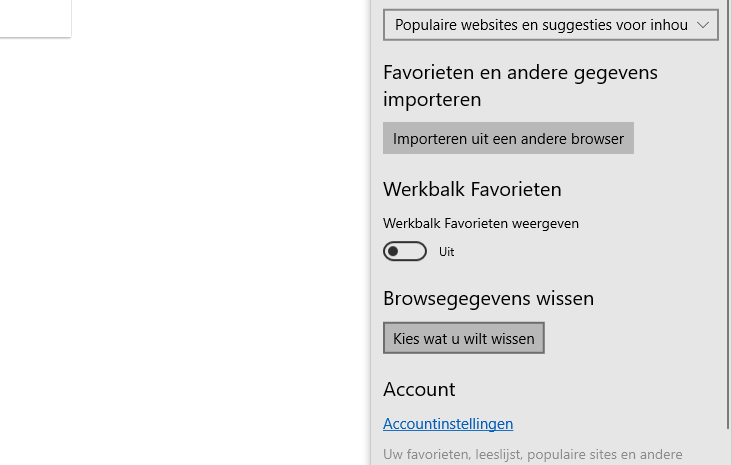732x465 pixels.
Task: Enable the 'Werkbalk Favorieten weergeven' toggle switch
Action: (405, 252)
